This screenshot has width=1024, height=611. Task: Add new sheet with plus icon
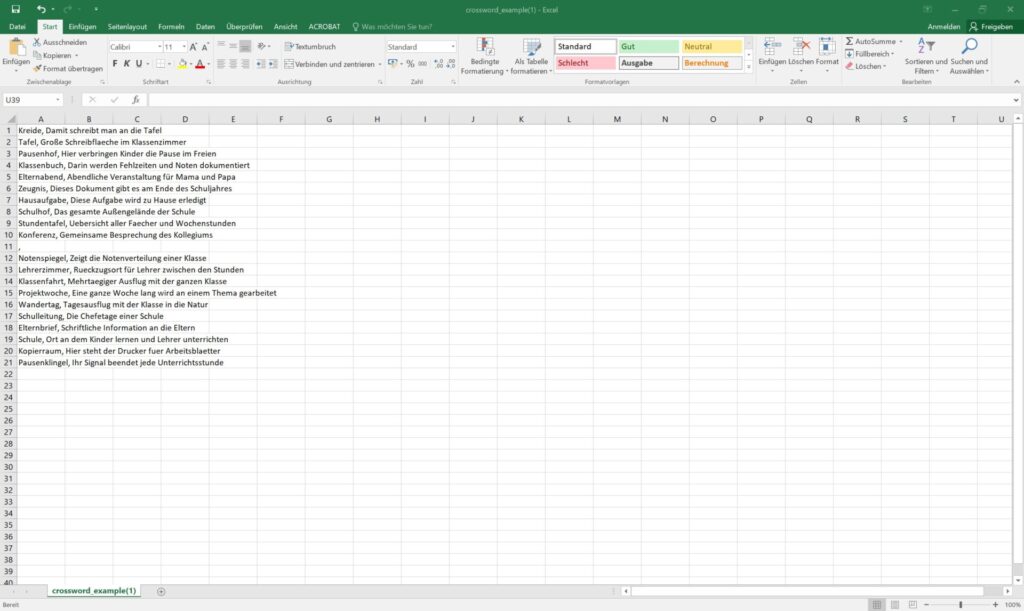(x=161, y=591)
